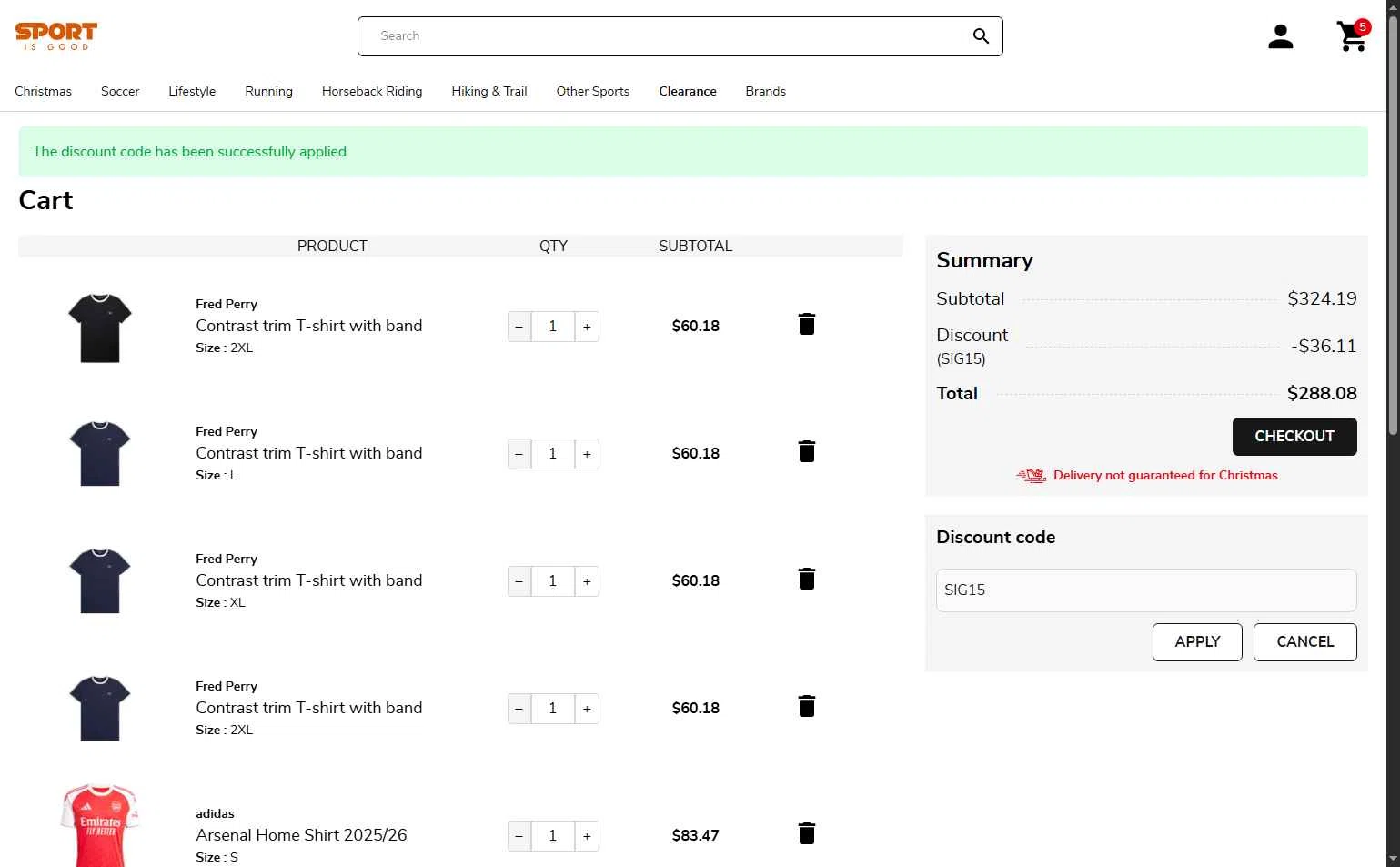Open the Christmas menu

pyautogui.click(x=43, y=91)
